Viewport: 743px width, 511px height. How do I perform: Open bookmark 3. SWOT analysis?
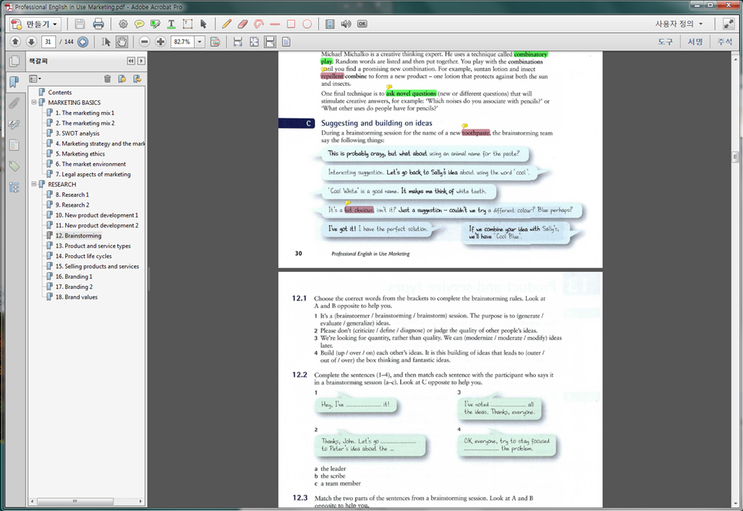(77, 133)
